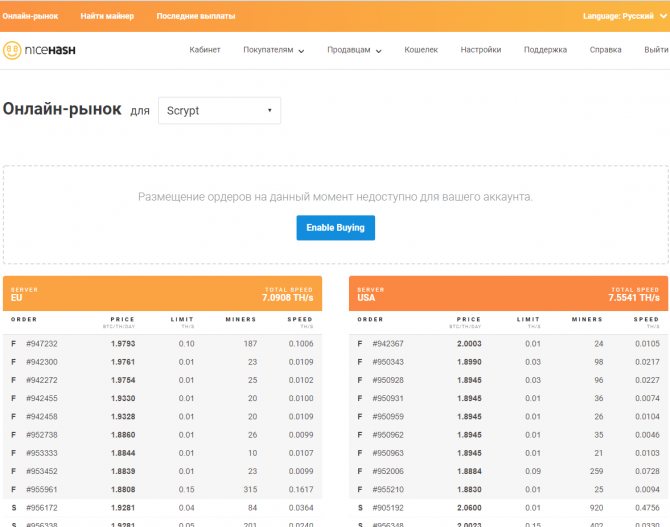Viewport: 670px width, 527px height.
Task: Click the EU table MINERS column header
Action: (x=241, y=319)
